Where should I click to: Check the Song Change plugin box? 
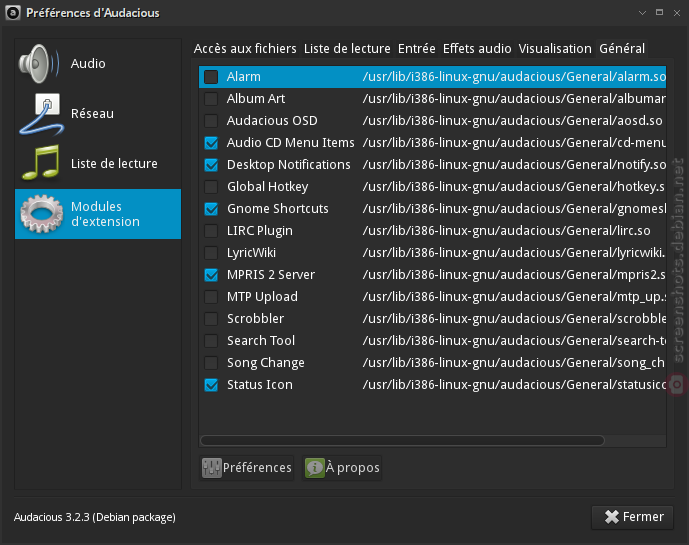[211, 363]
